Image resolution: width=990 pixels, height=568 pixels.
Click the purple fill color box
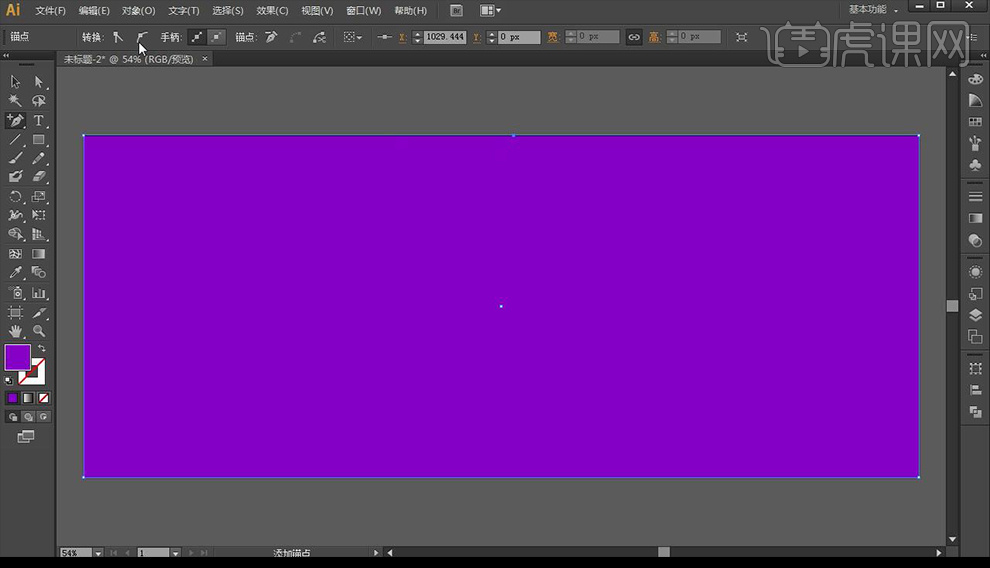click(17, 357)
